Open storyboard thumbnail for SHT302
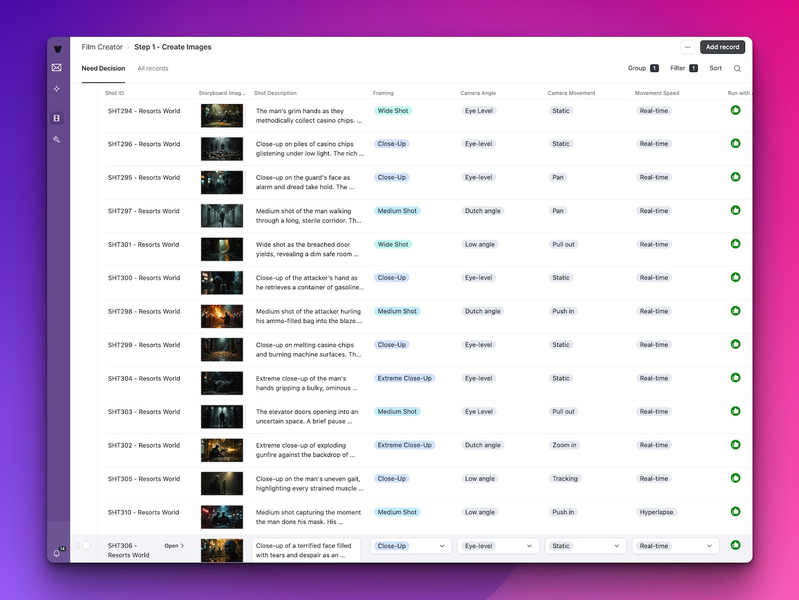This screenshot has width=799, height=600. pyautogui.click(x=222, y=450)
